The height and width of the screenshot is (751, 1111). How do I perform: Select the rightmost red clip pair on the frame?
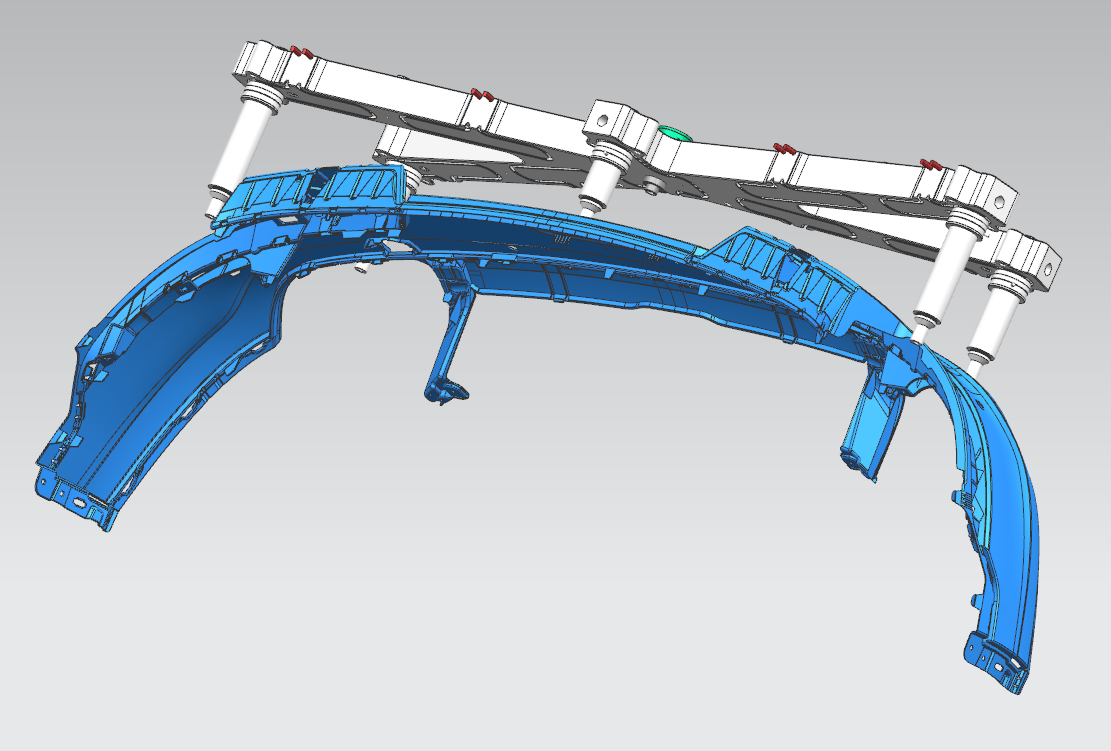coord(931,162)
